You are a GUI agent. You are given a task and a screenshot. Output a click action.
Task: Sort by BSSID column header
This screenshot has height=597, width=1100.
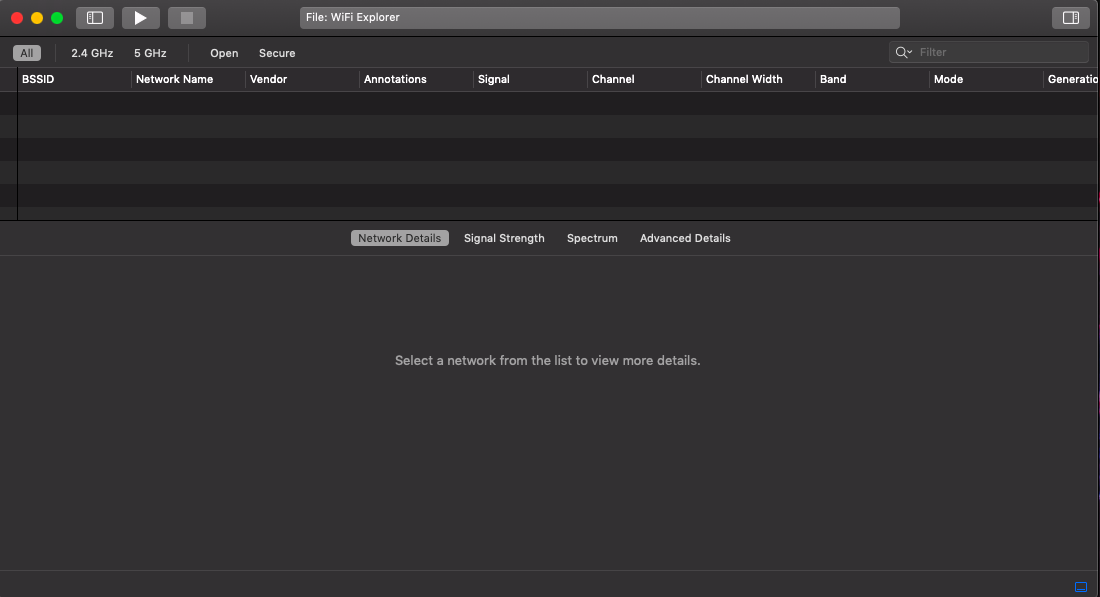(74, 79)
